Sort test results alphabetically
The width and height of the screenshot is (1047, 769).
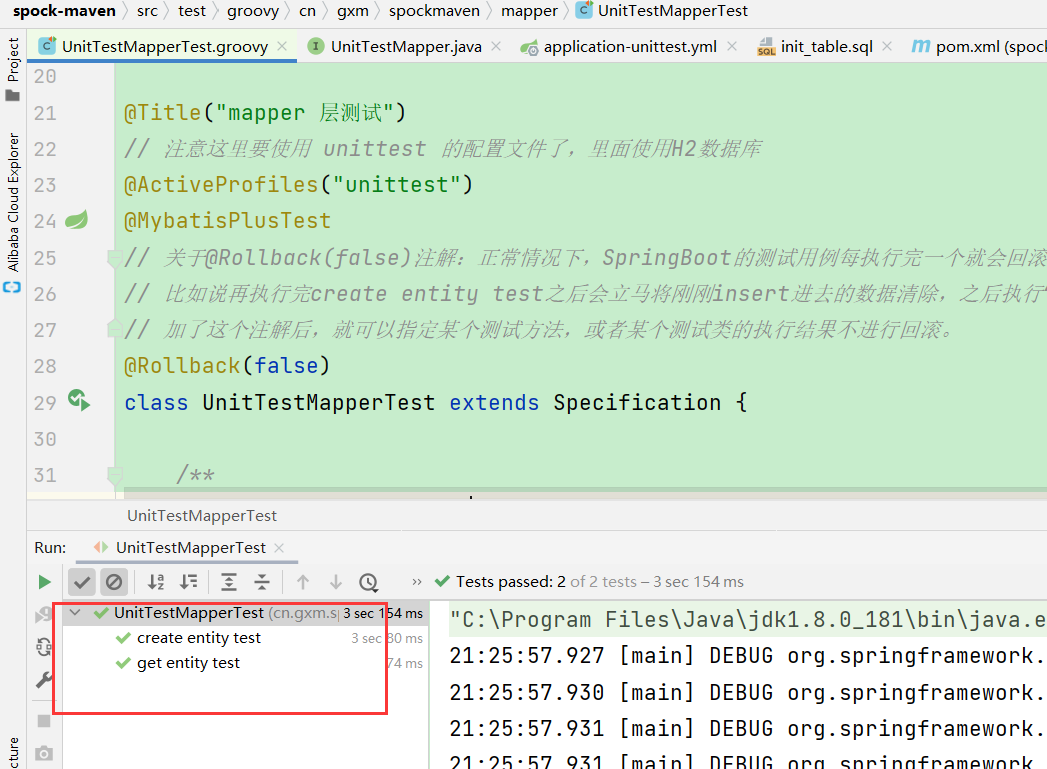tap(156, 582)
